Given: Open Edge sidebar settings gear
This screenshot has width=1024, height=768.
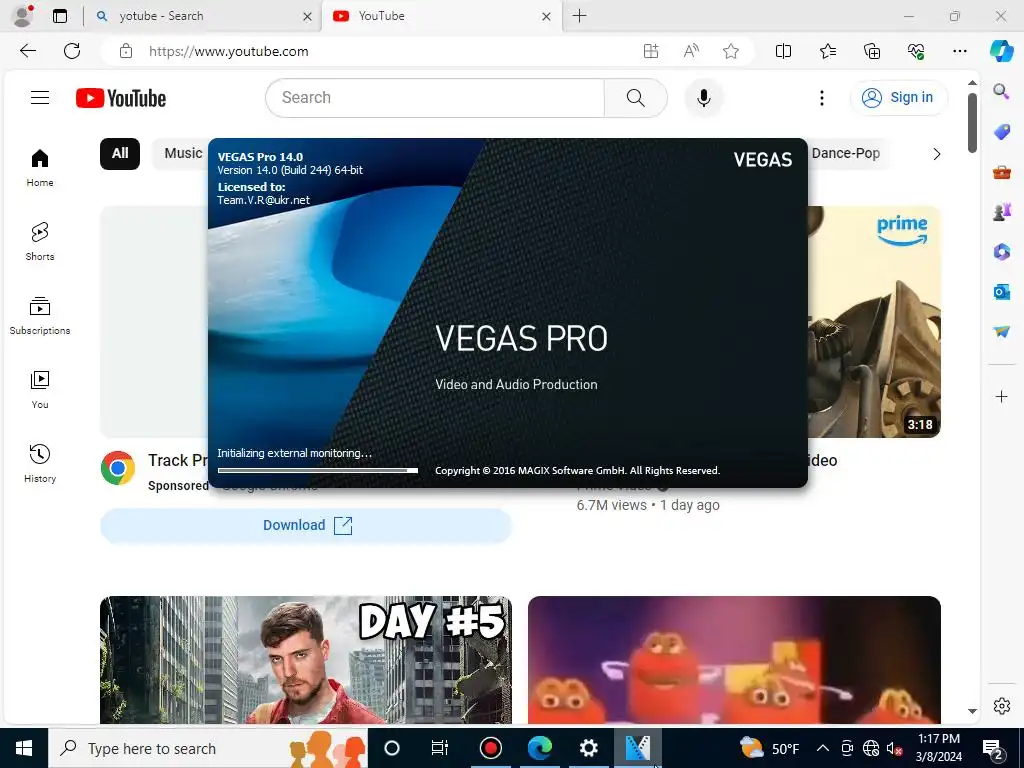Looking at the screenshot, I should point(1001,706).
